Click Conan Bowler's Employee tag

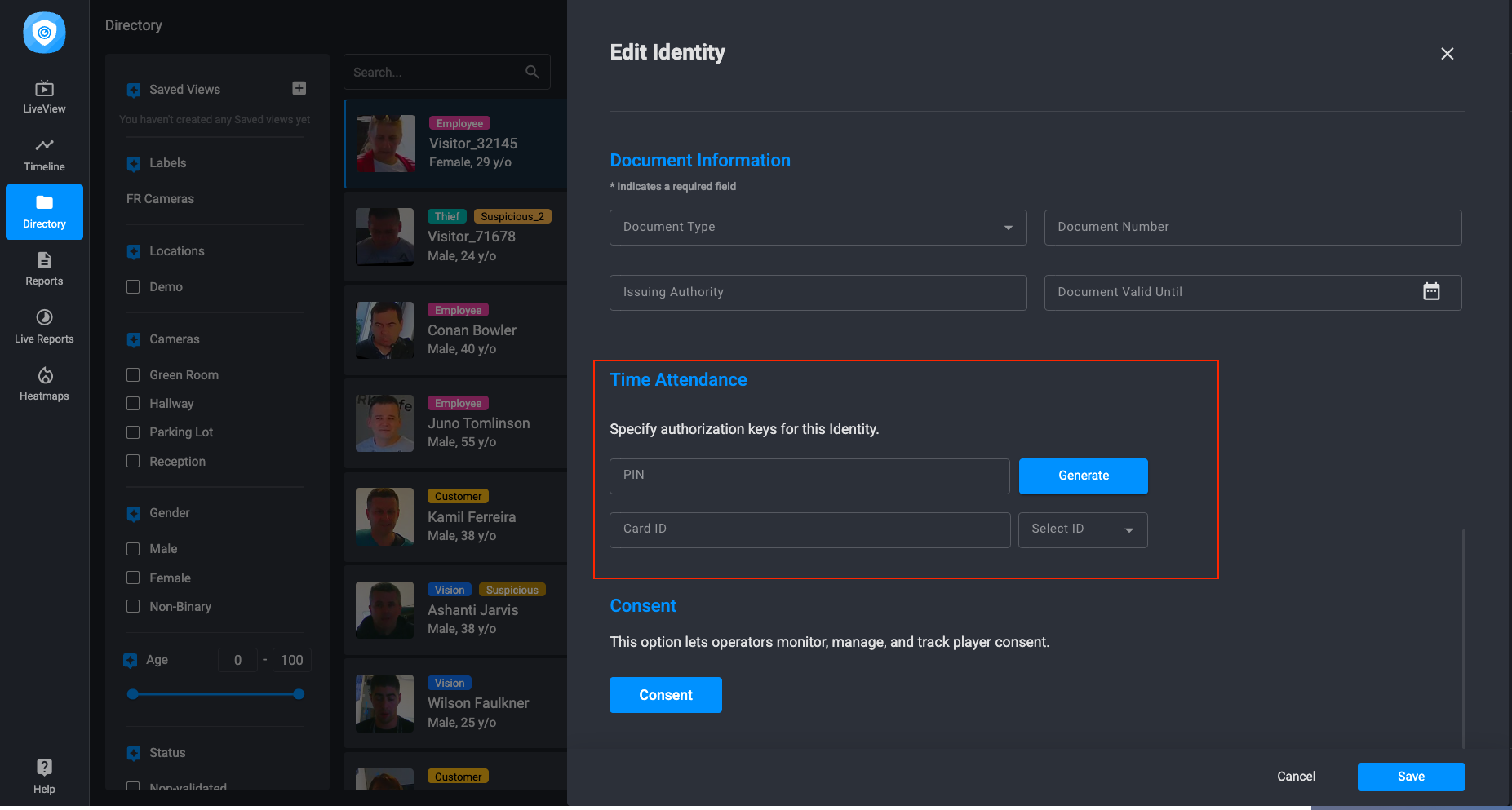[458, 310]
